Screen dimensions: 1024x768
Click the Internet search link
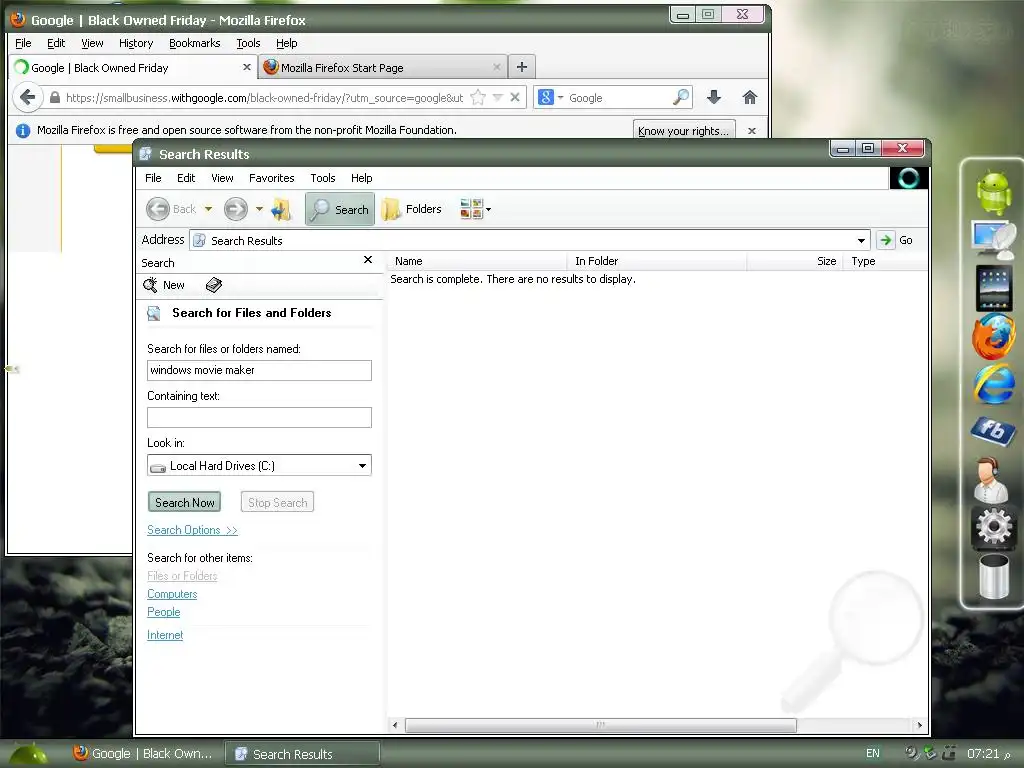tap(165, 635)
